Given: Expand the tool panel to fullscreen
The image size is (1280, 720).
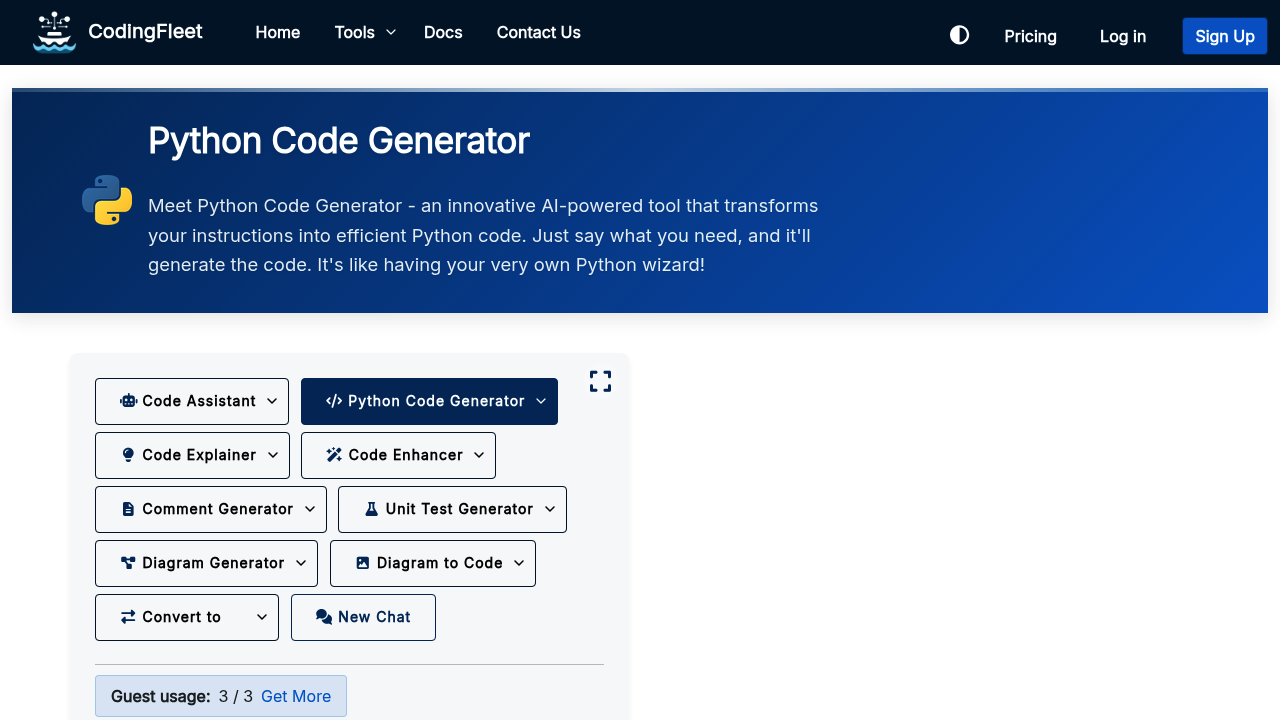Looking at the screenshot, I should click(600, 381).
